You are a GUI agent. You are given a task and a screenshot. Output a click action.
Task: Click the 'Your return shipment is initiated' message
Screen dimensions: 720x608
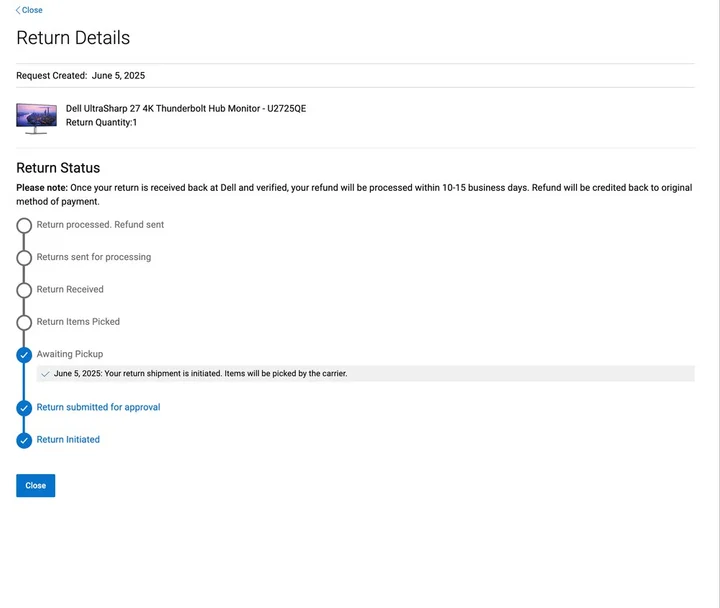pyautogui.click(x=200, y=373)
